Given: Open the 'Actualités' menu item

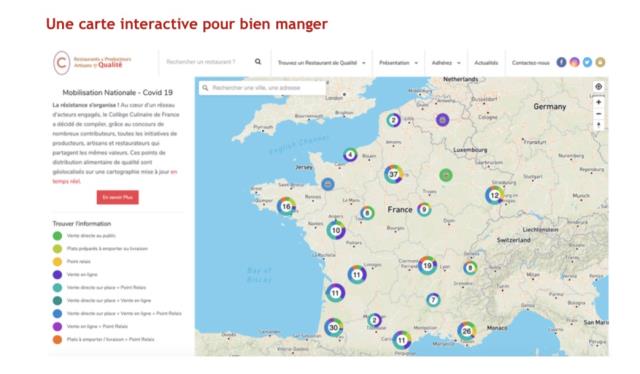Looking at the screenshot, I should (486, 63).
